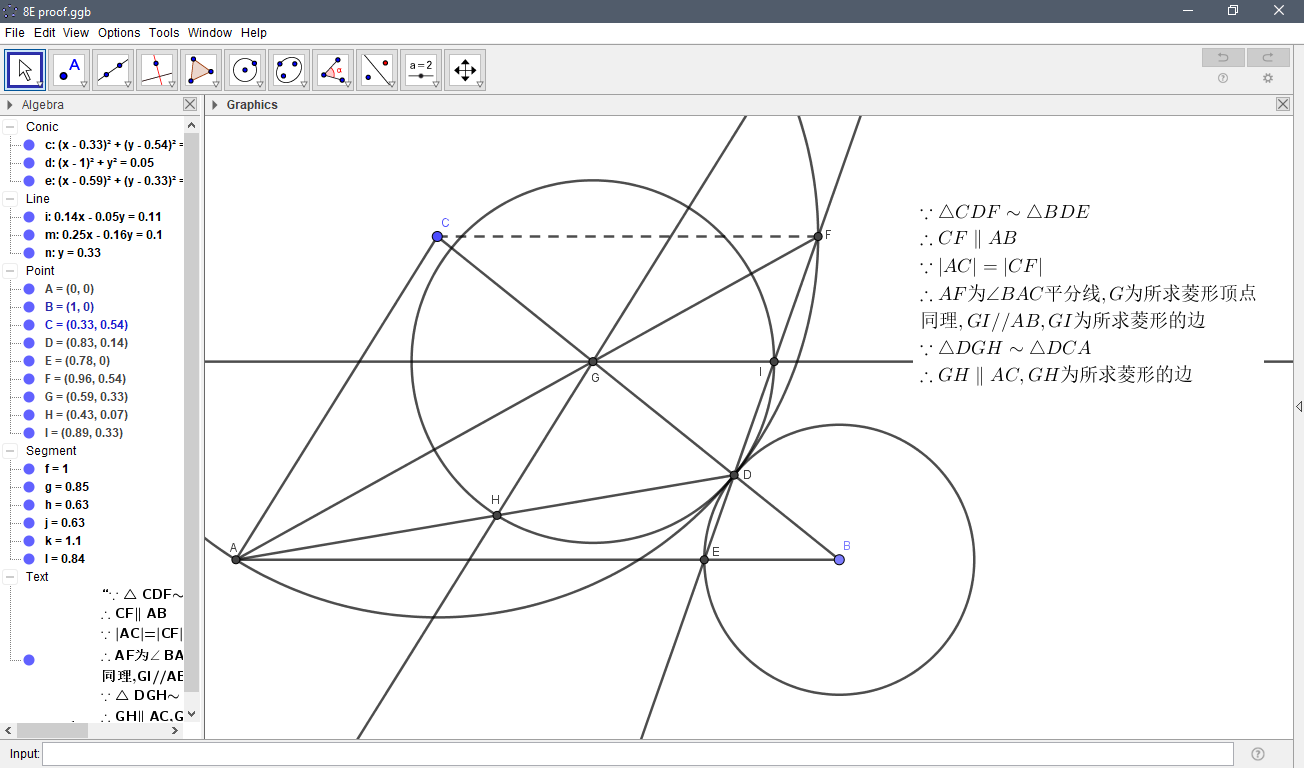This screenshot has height=768, width=1304.
Task: Select the Line tool
Action: [112, 69]
